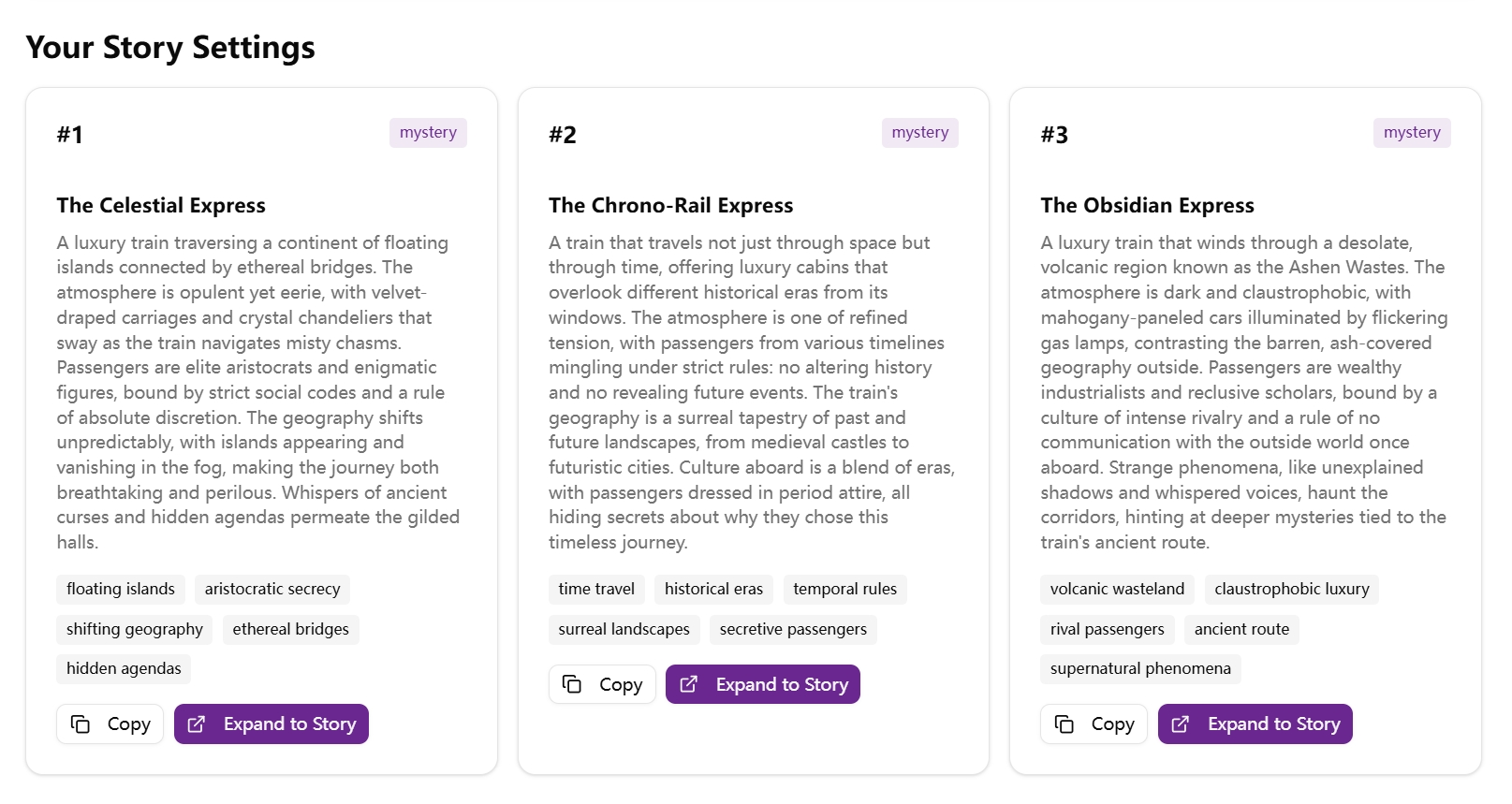Expand The Chrono-Rail Express to a full story
Viewport: 1512px width, 804px height.
click(762, 684)
